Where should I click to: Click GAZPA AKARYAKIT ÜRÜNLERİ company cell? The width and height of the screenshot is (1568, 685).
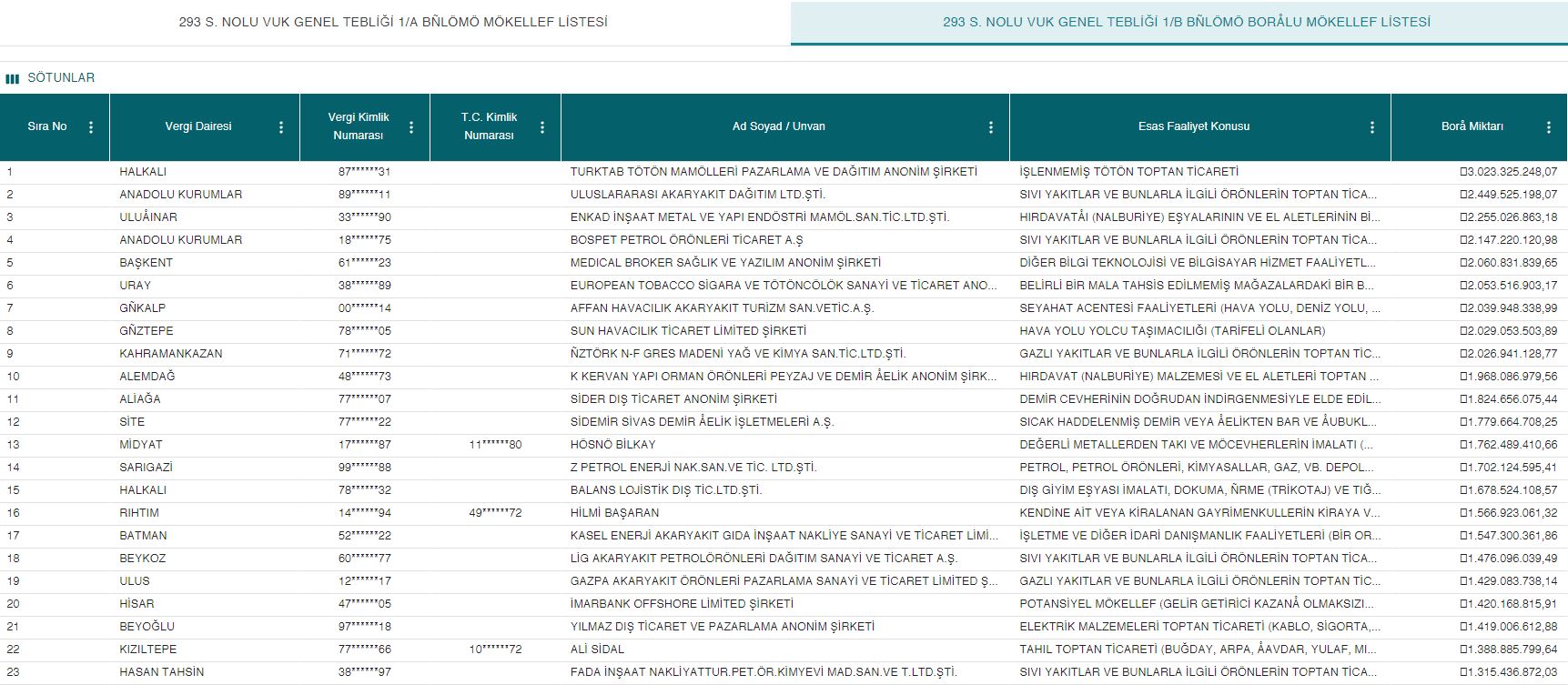click(784, 581)
